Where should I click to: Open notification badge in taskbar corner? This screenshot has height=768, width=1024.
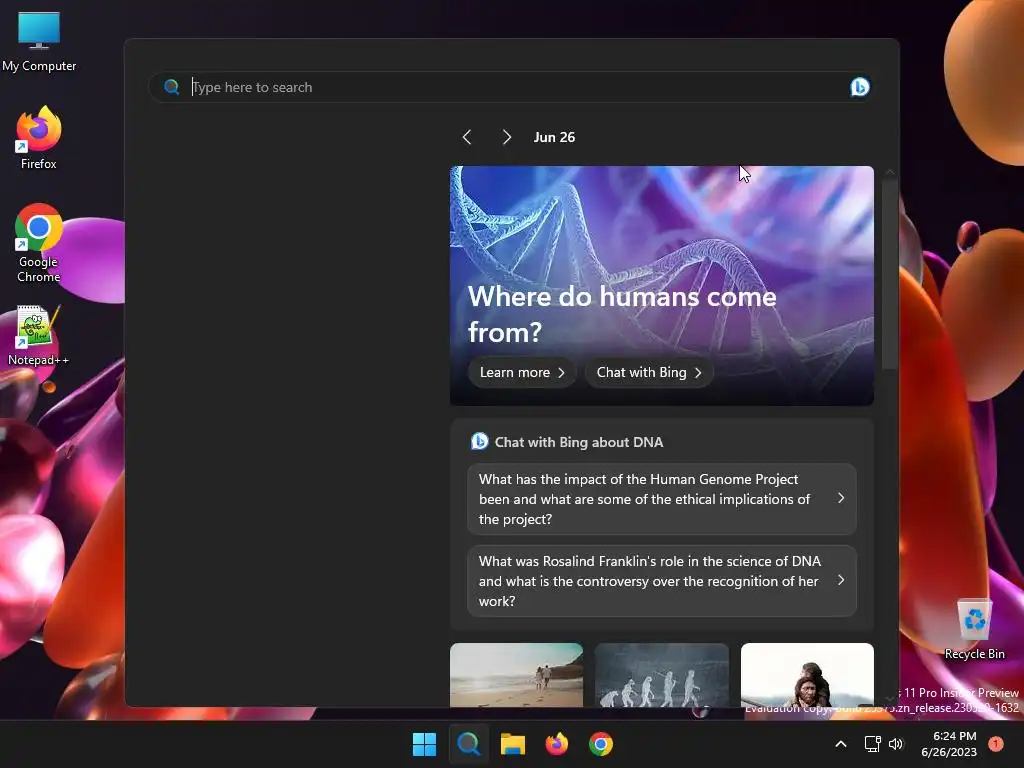tap(996, 743)
